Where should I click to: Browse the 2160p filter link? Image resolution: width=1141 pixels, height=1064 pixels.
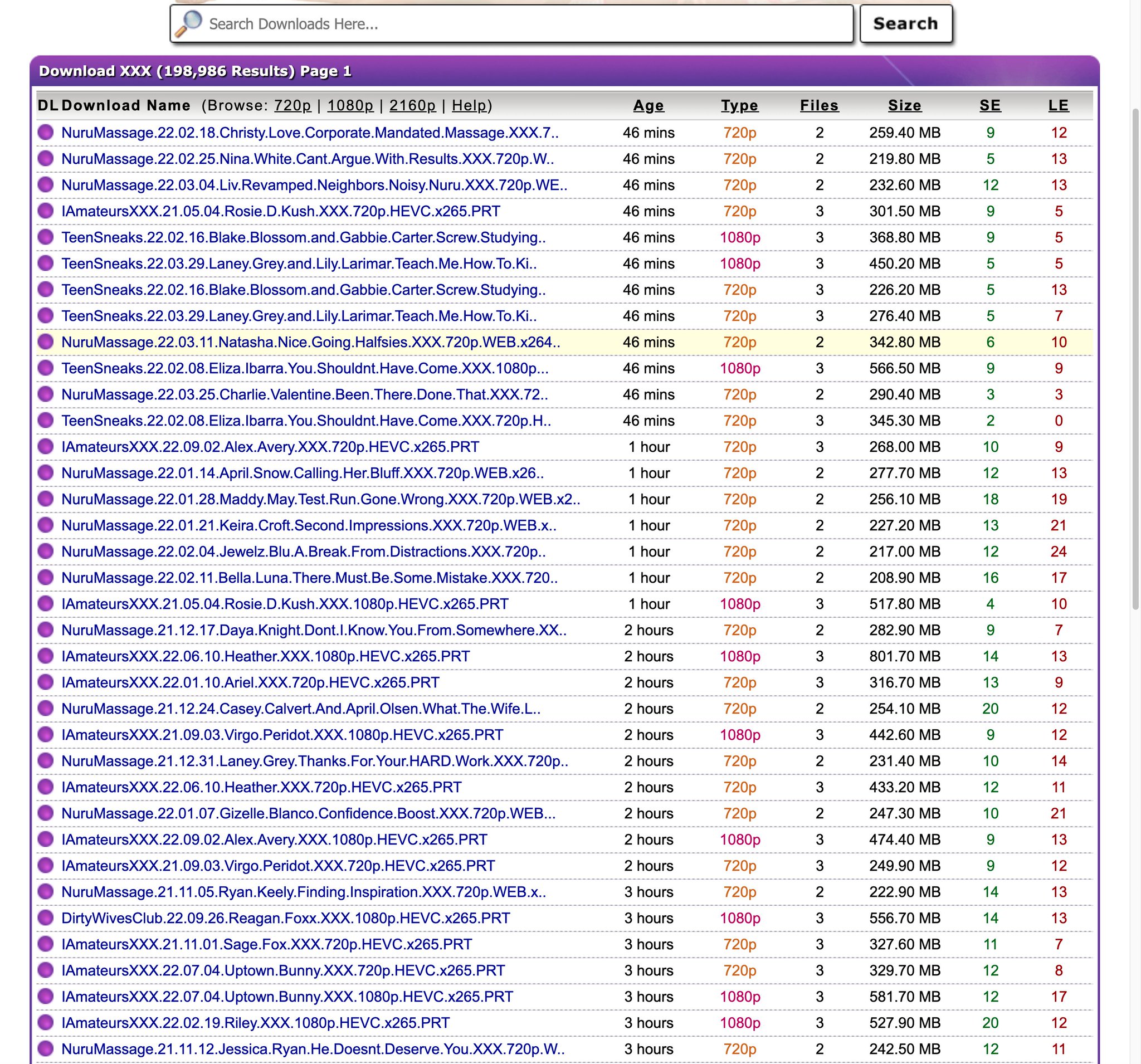(x=412, y=106)
